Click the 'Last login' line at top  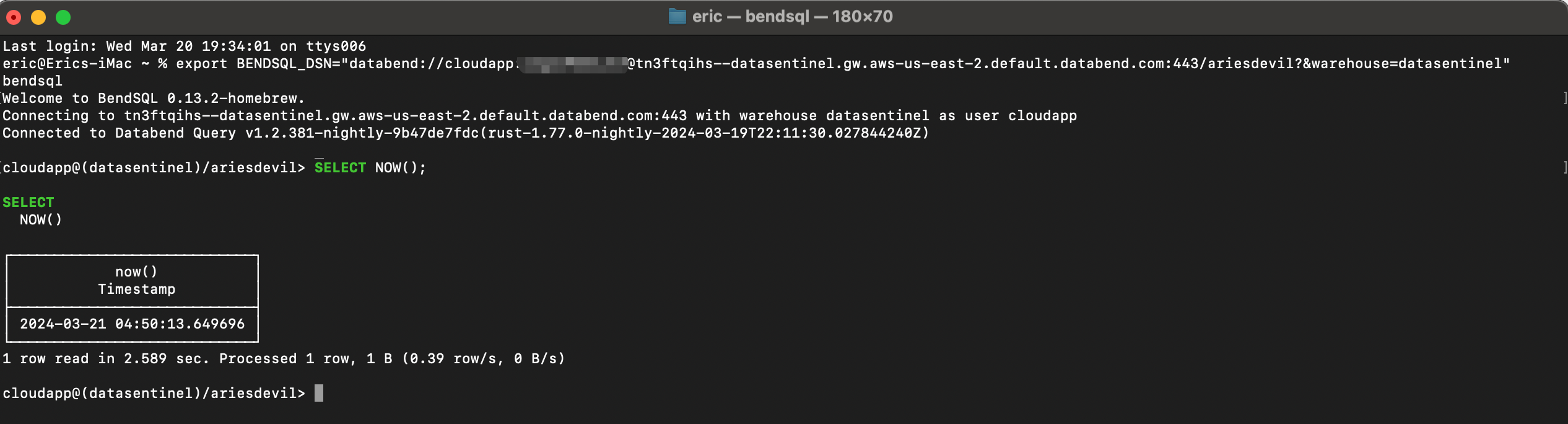click(x=184, y=46)
